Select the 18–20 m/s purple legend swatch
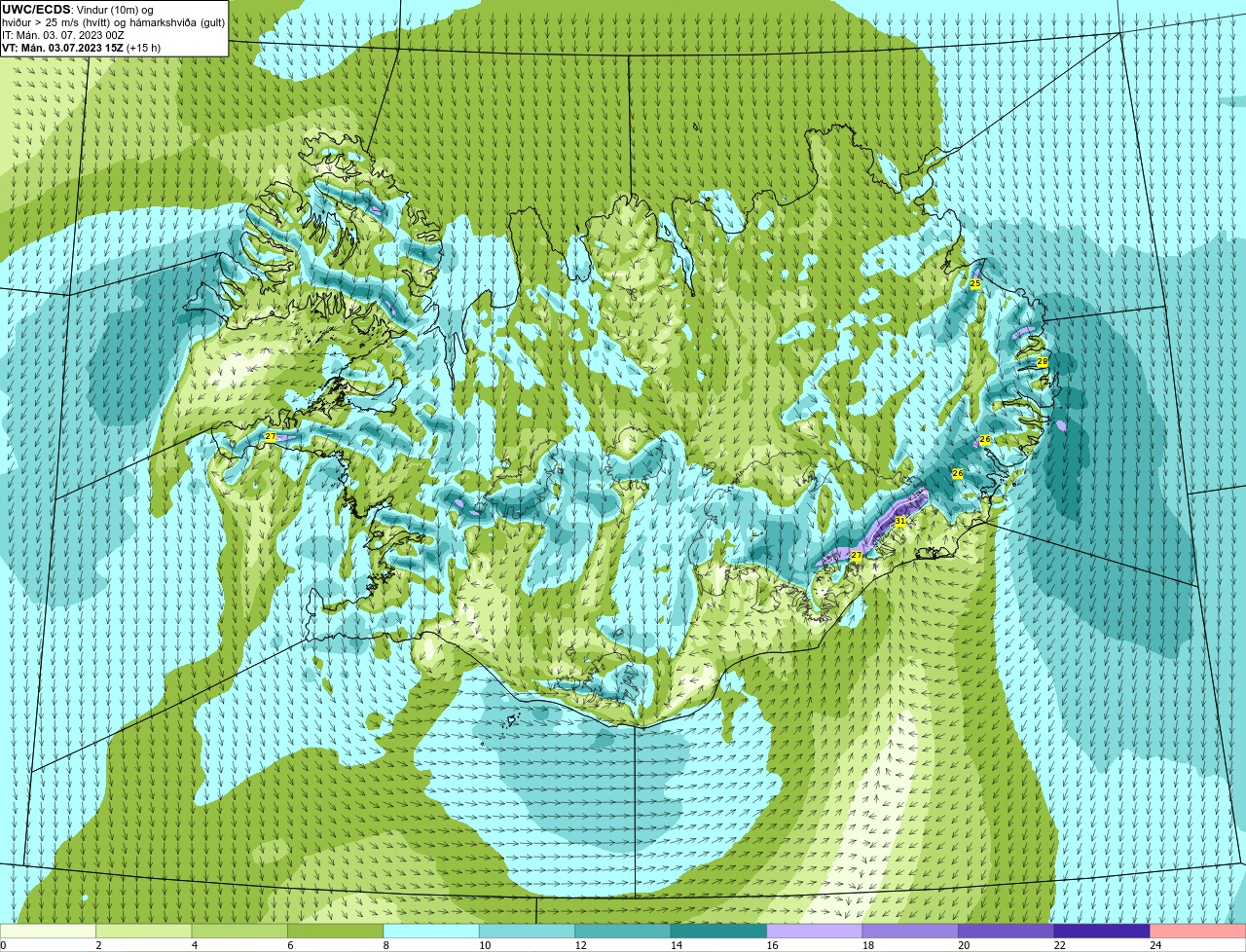This screenshot has width=1246, height=952. [x=911, y=931]
